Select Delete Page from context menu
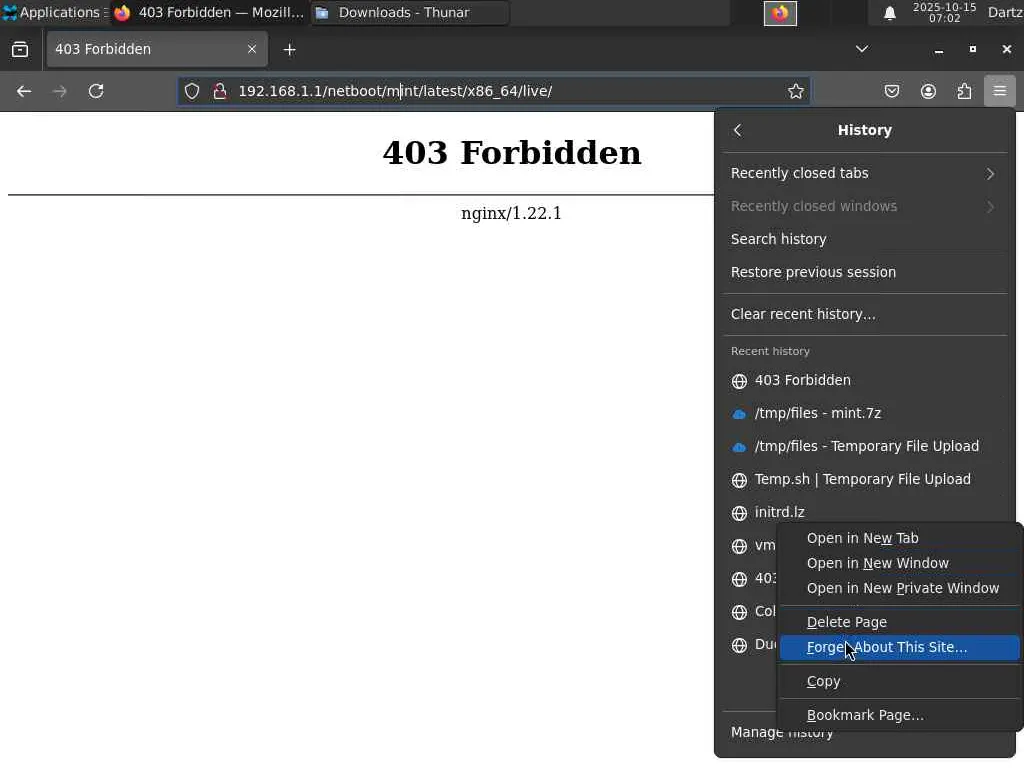This screenshot has height=768, width=1024. 899,622
